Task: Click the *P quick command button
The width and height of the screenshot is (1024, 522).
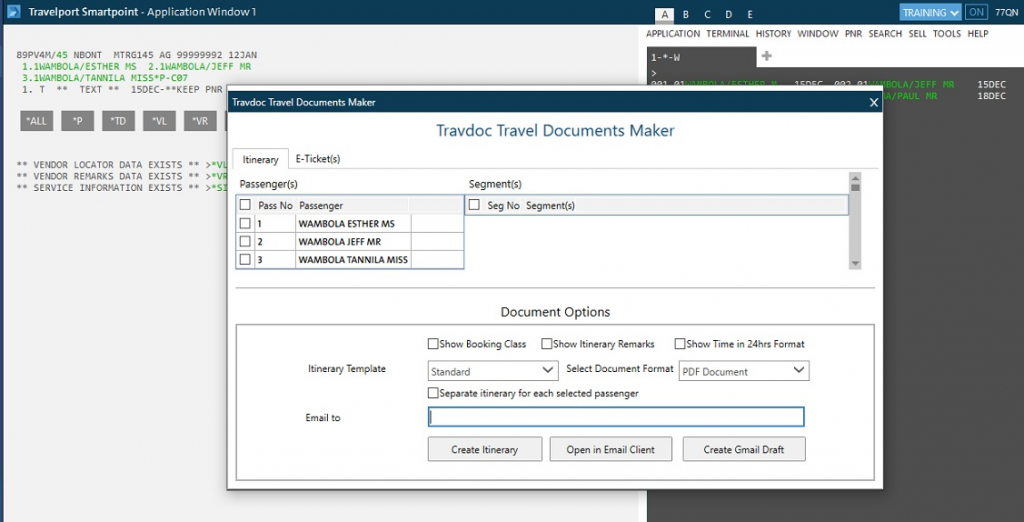Action: coord(78,121)
